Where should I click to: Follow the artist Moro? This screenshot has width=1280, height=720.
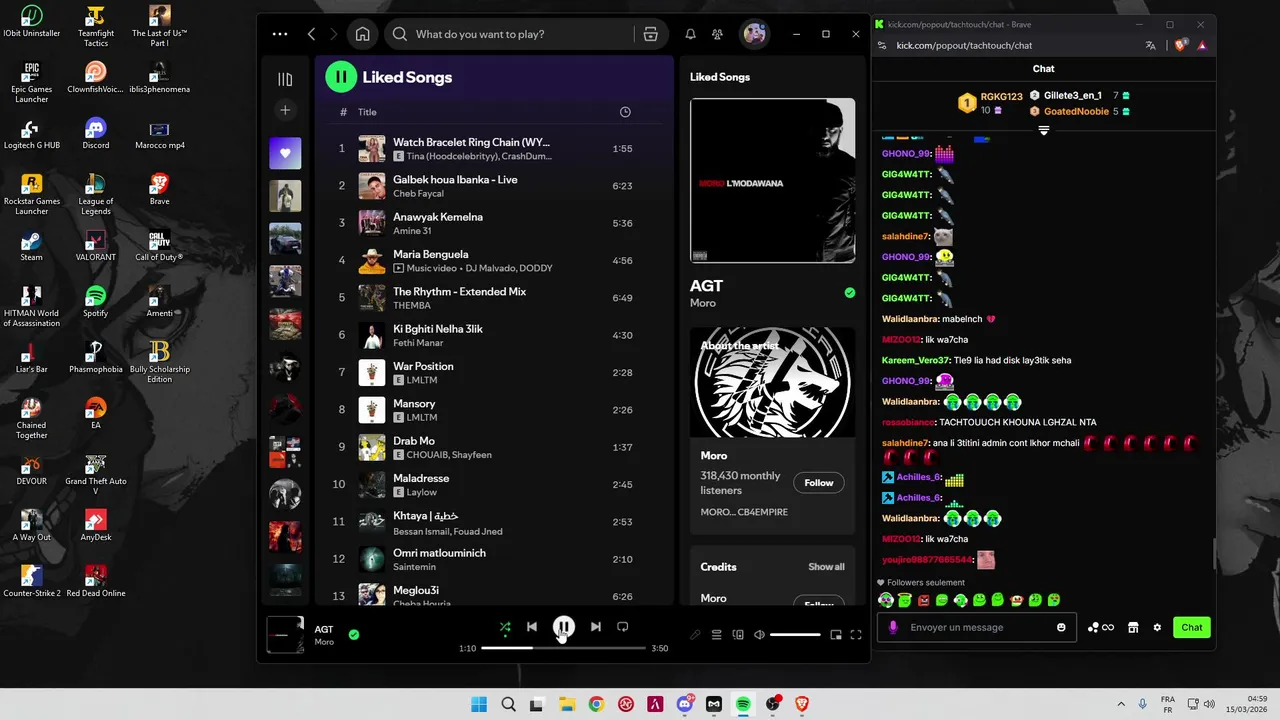[819, 483]
